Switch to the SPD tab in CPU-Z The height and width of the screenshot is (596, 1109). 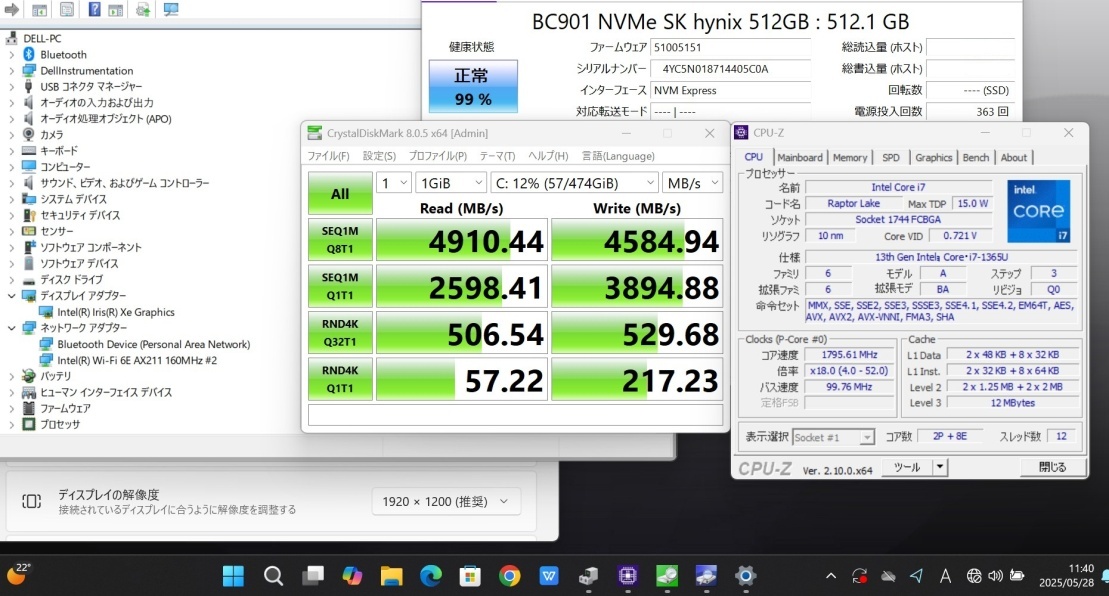(x=891, y=158)
